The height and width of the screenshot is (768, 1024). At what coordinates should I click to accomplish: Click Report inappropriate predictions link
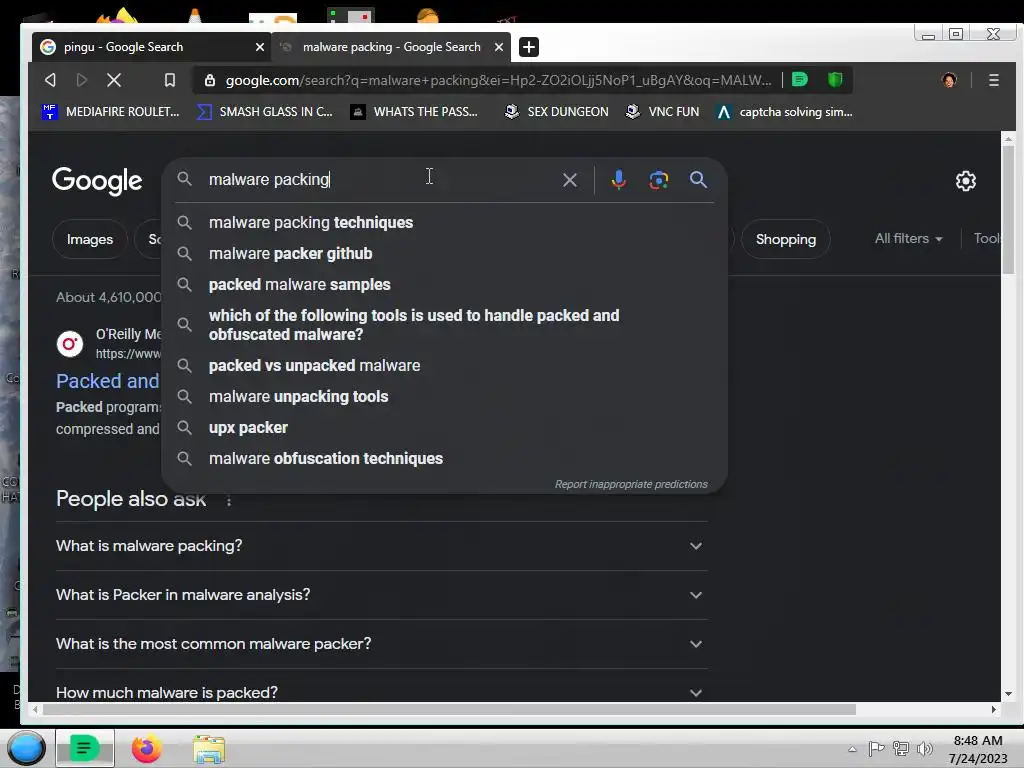631,484
